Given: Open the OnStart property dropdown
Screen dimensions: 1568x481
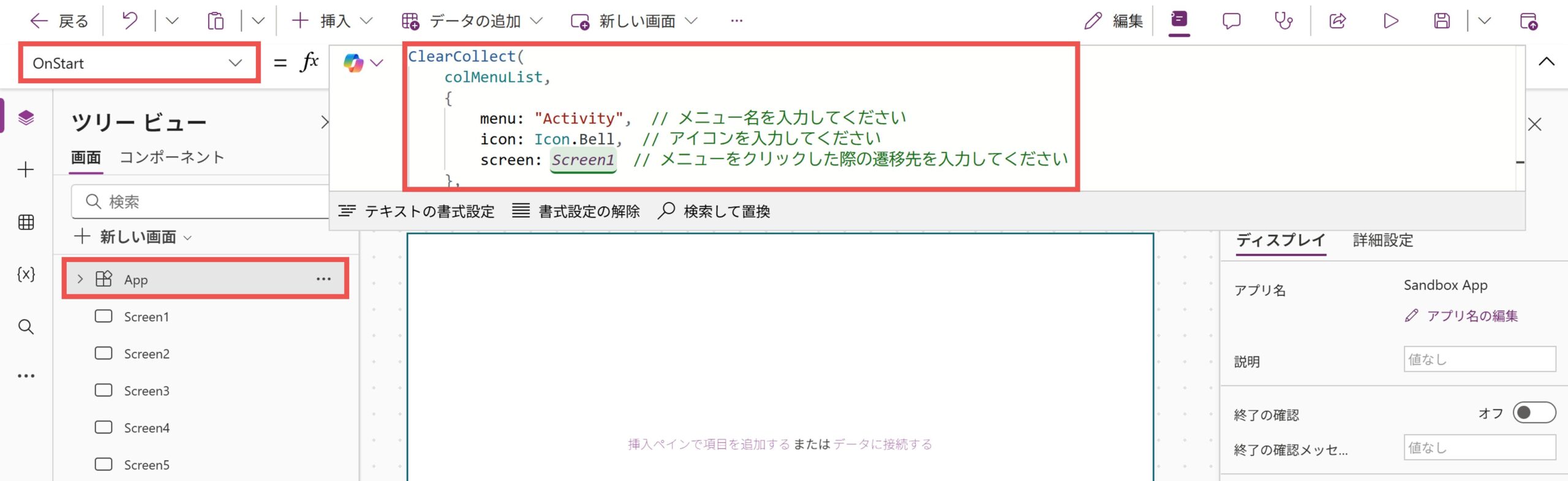Looking at the screenshot, I should [139, 63].
